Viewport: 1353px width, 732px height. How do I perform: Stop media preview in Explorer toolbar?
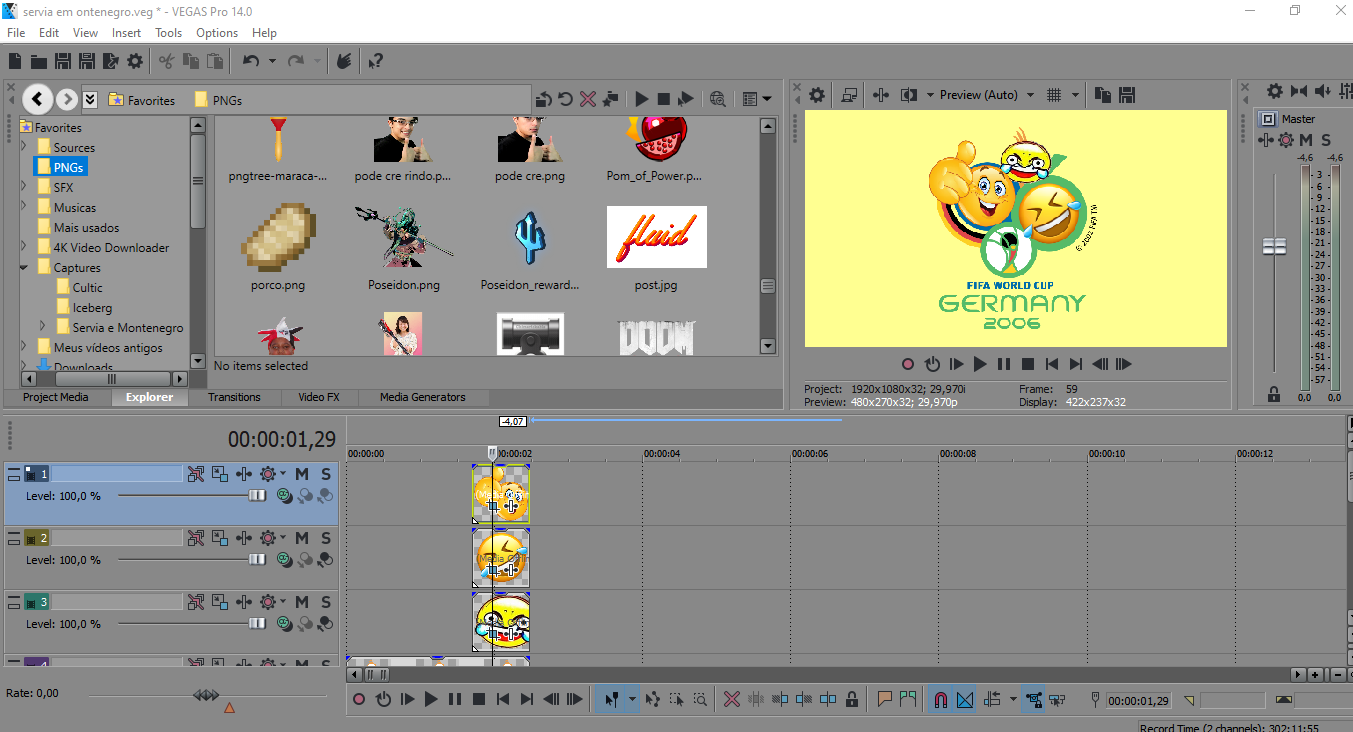(x=663, y=99)
